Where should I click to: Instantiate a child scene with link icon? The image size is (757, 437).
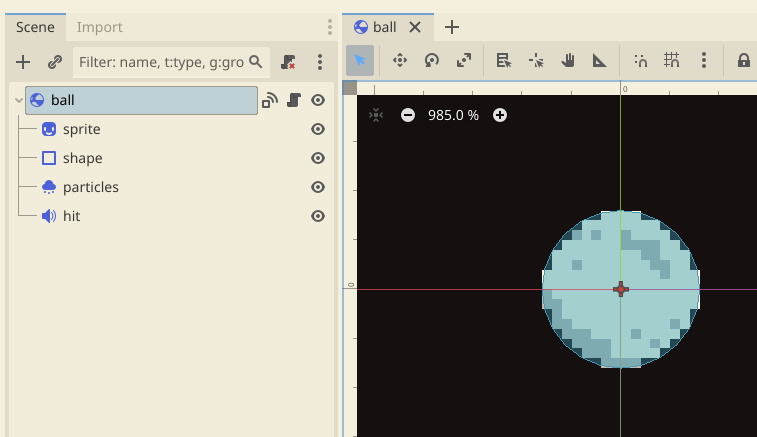click(x=55, y=62)
